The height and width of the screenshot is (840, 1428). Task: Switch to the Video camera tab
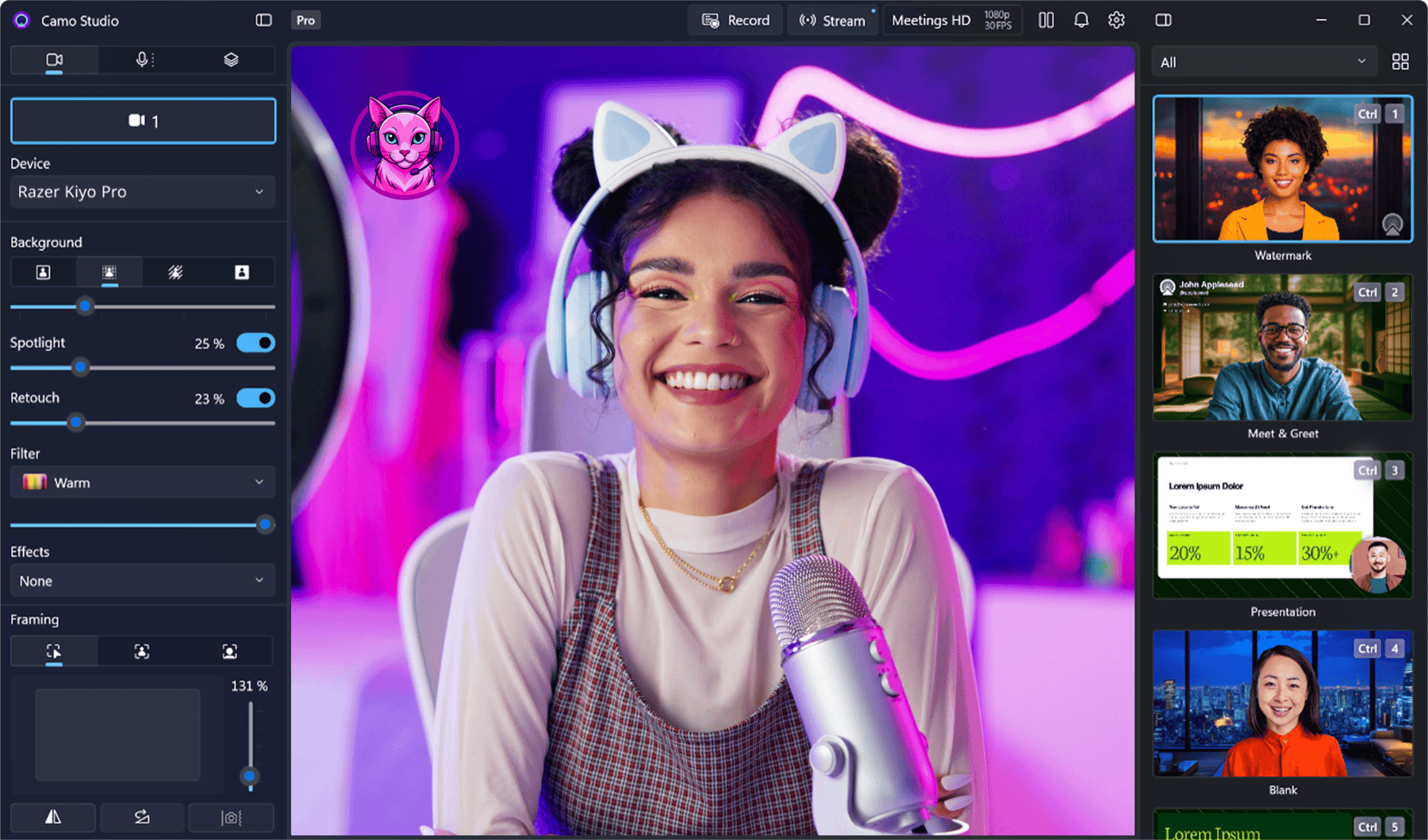[54, 60]
